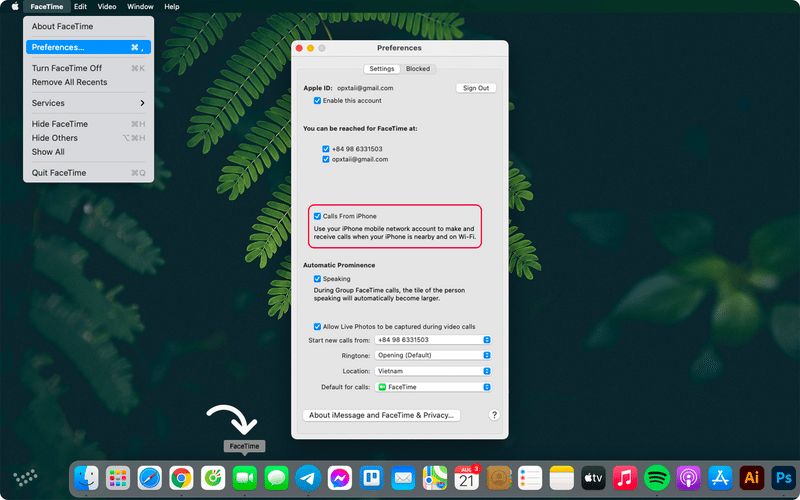The height and width of the screenshot is (500, 800).
Task: Toggle Calls From iPhone checkbox
Action: coord(317,216)
